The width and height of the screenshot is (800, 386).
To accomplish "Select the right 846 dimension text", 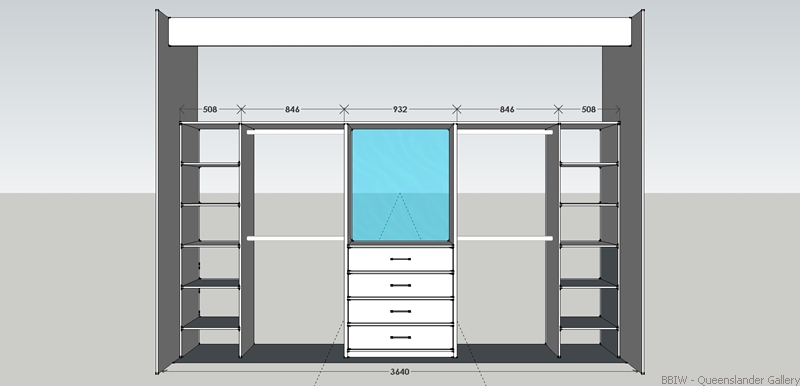I will (x=507, y=109).
